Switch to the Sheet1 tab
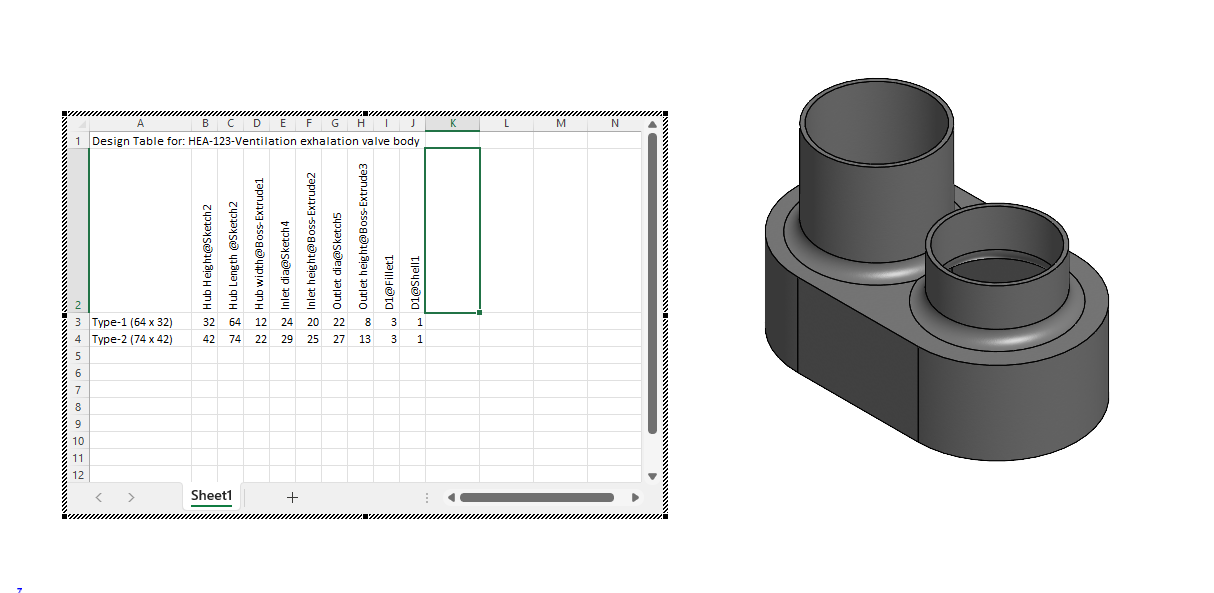This screenshot has width=1214, height=593. click(x=211, y=496)
